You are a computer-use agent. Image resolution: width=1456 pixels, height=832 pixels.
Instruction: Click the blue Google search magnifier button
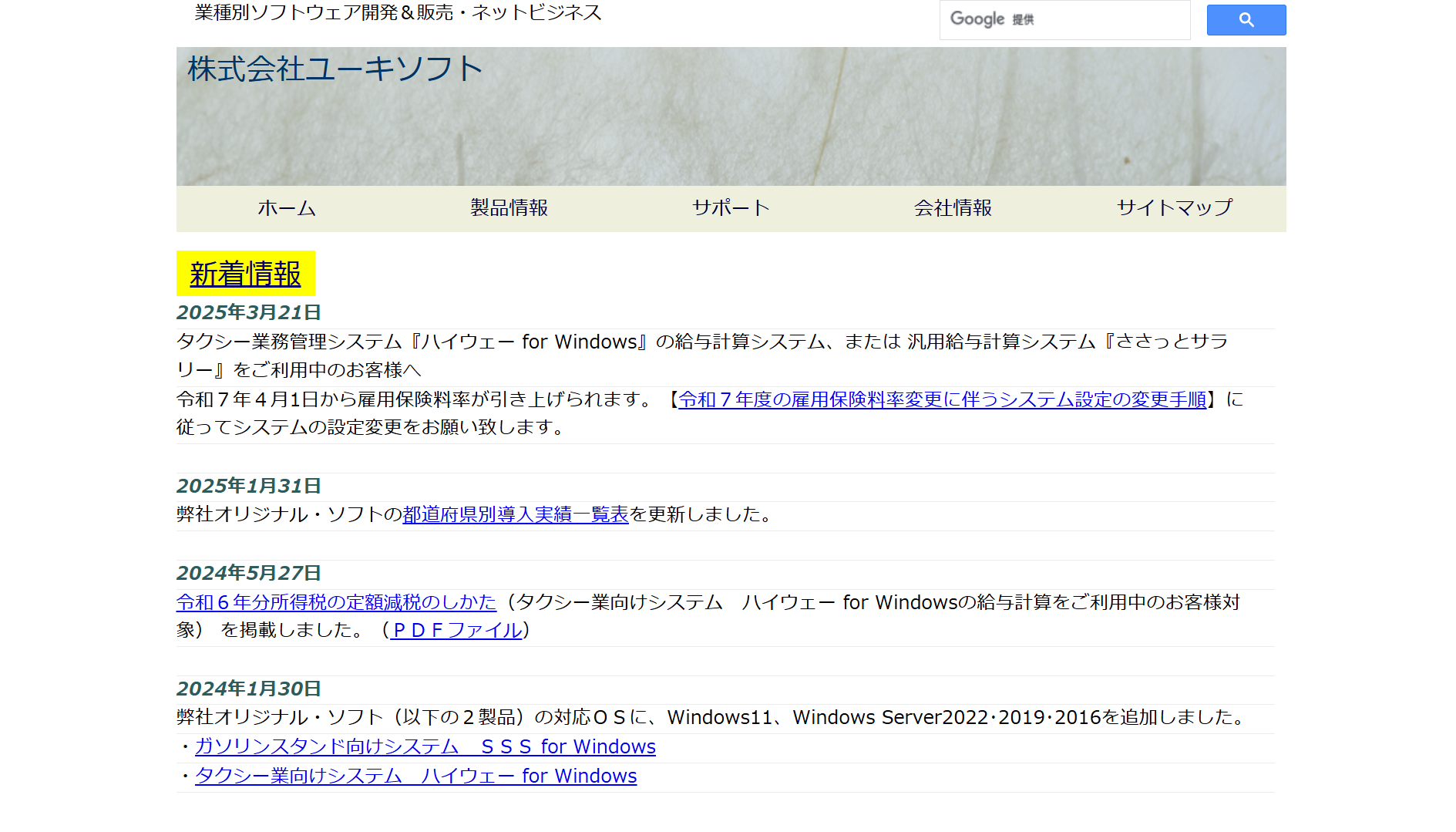1246,20
